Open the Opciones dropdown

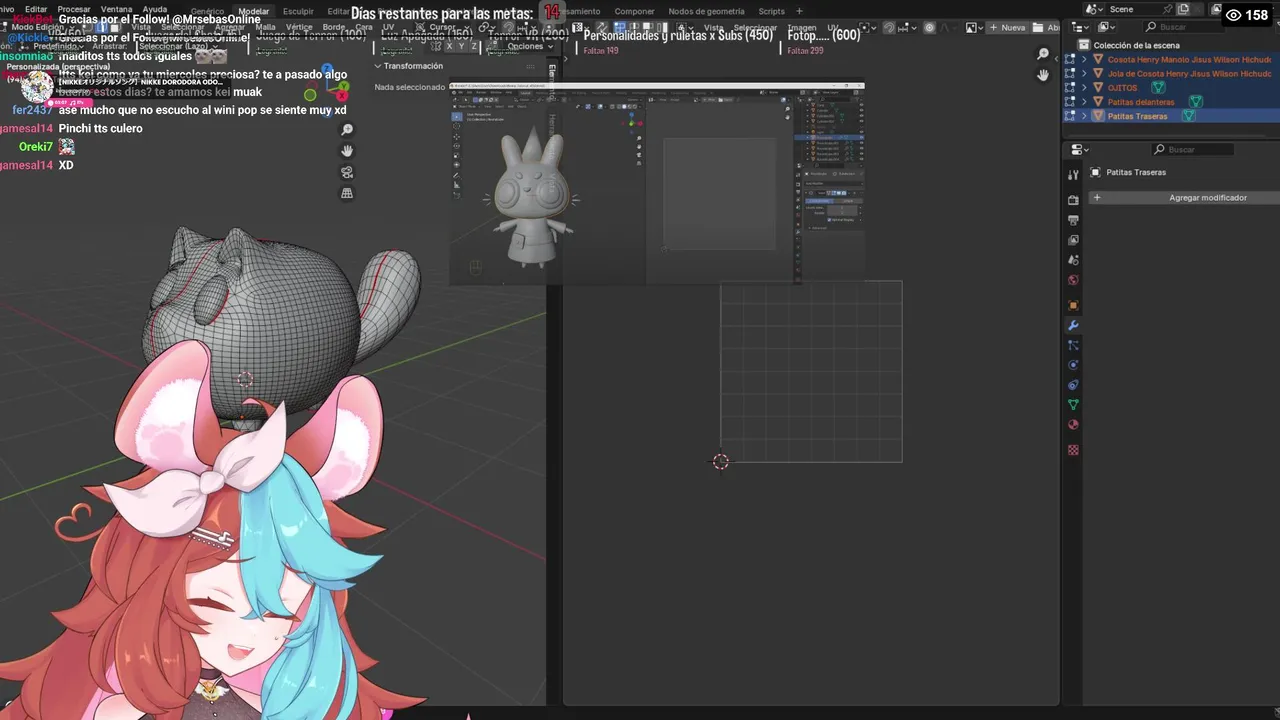pyautogui.click(x=530, y=46)
